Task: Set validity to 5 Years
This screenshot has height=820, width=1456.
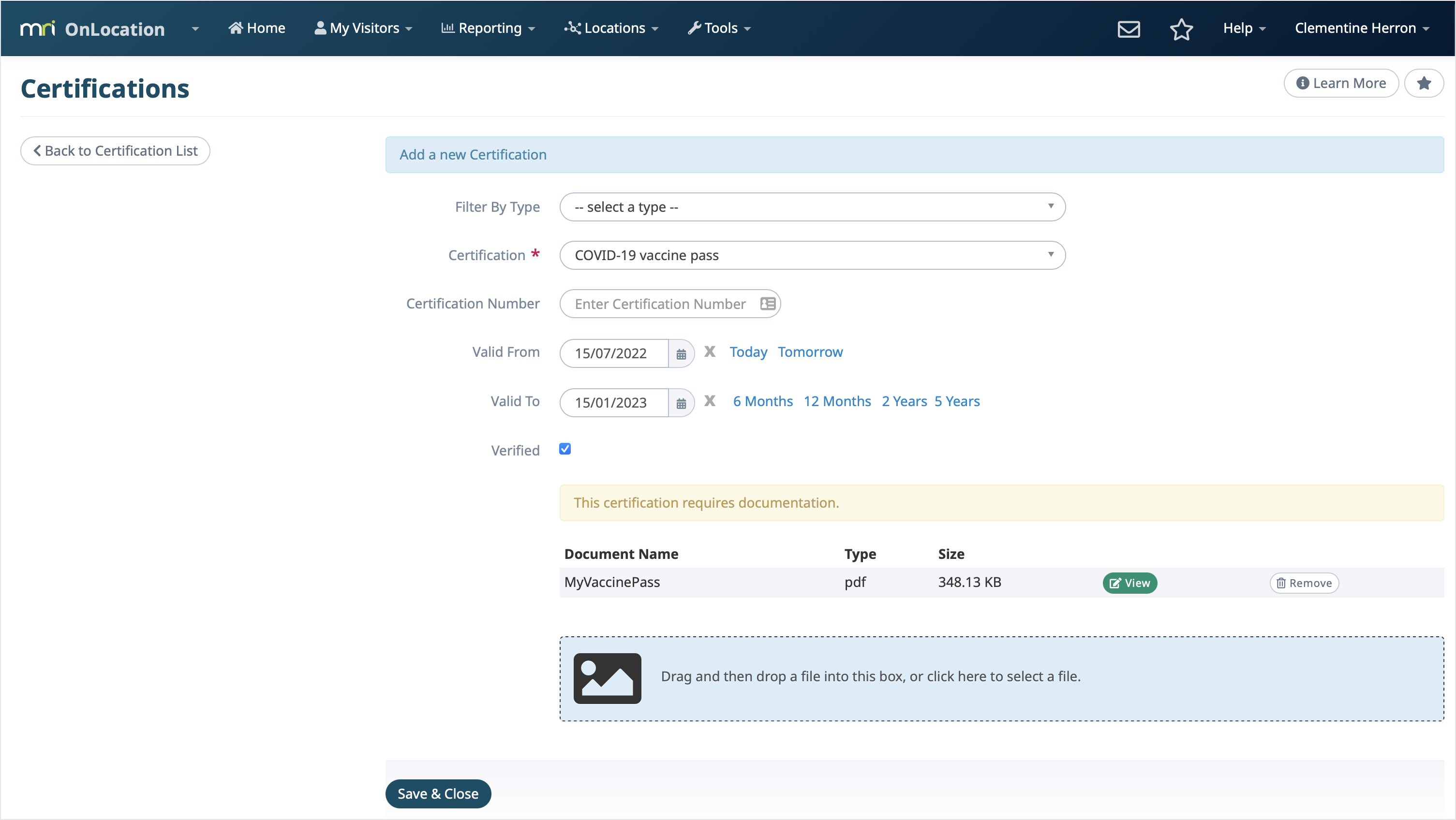Action: click(x=957, y=401)
